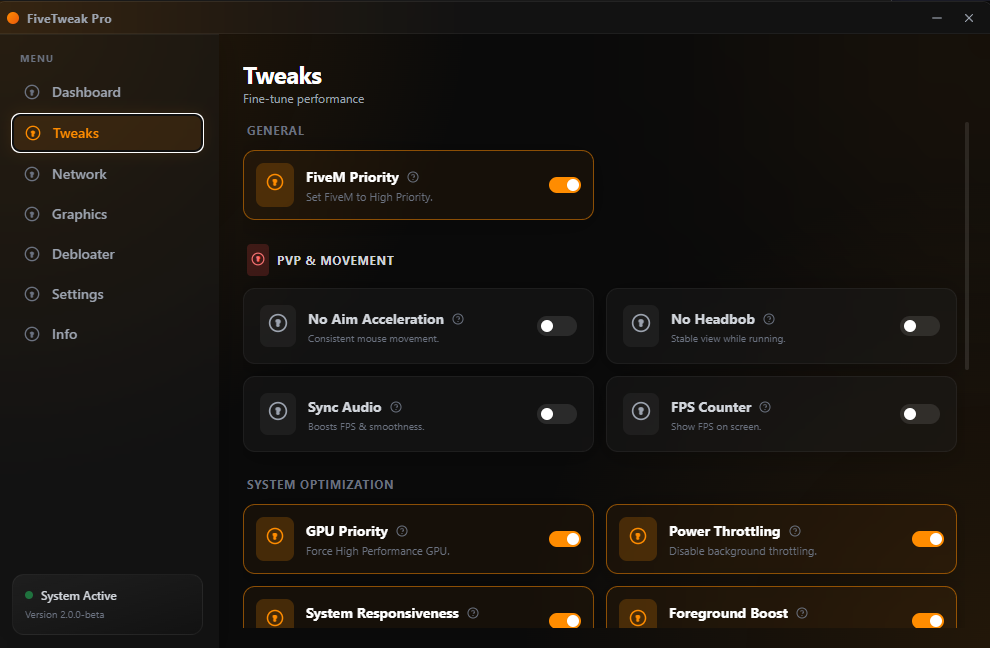Viewport: 990px width, 648px height.
Task: Click the FiveTweak Pro app title
Action: (70, 18)
